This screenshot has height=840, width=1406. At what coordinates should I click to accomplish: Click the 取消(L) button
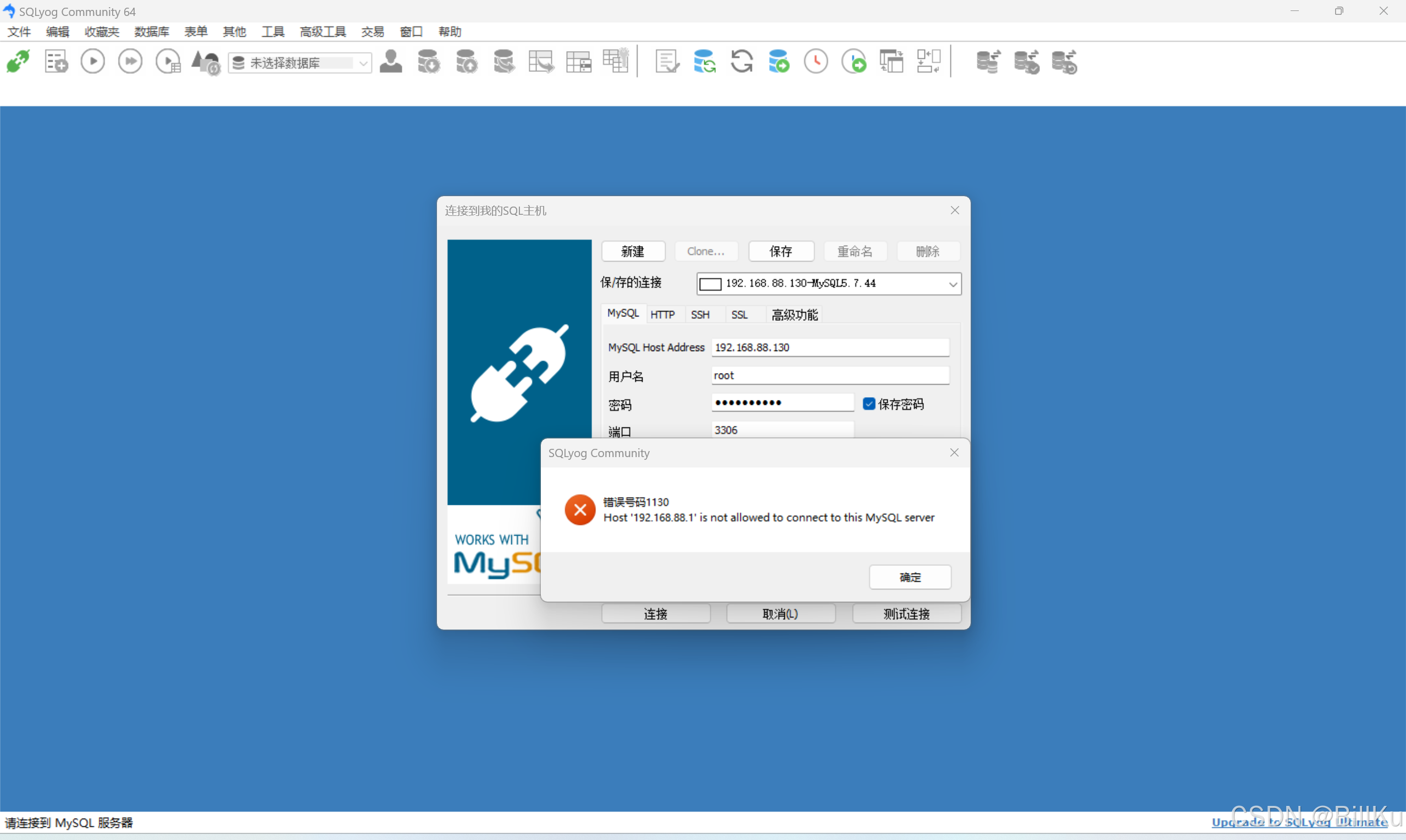[x=781, y=614]
